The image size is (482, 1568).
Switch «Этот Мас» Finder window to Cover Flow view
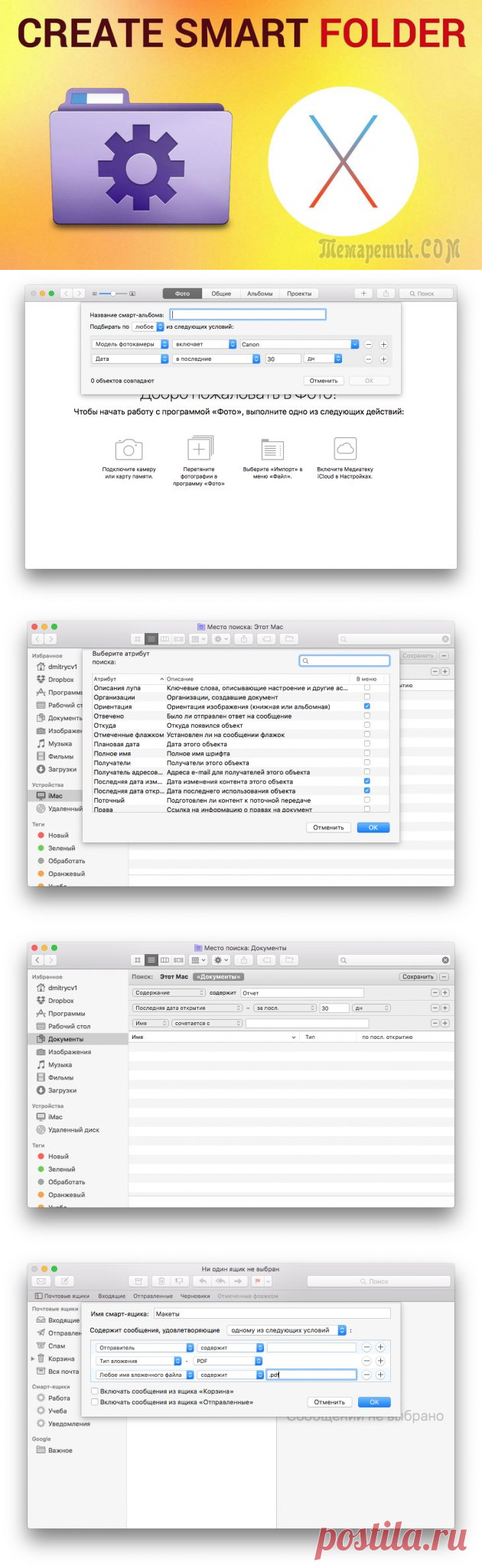tap(179, 639)
